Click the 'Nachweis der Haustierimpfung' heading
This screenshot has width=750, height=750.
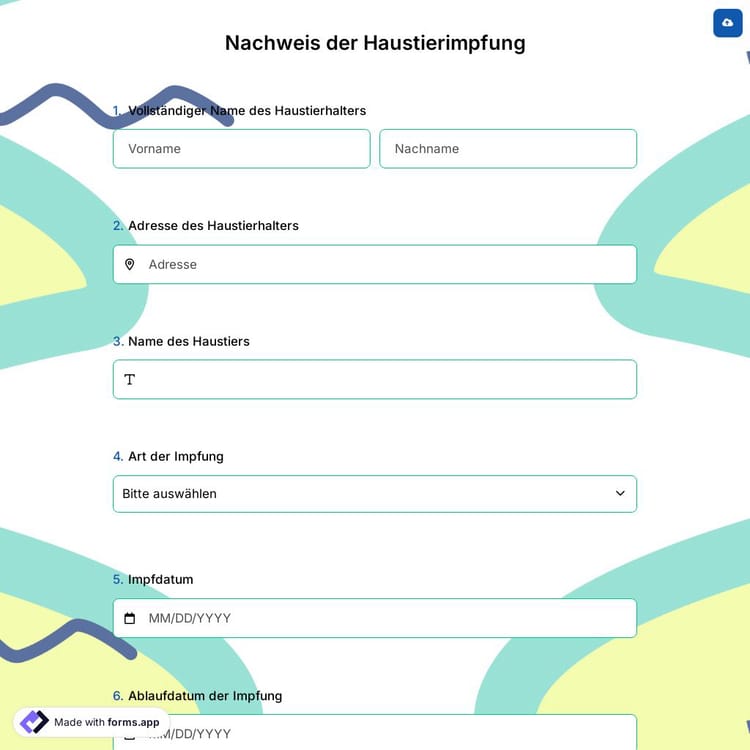(375, 43)
